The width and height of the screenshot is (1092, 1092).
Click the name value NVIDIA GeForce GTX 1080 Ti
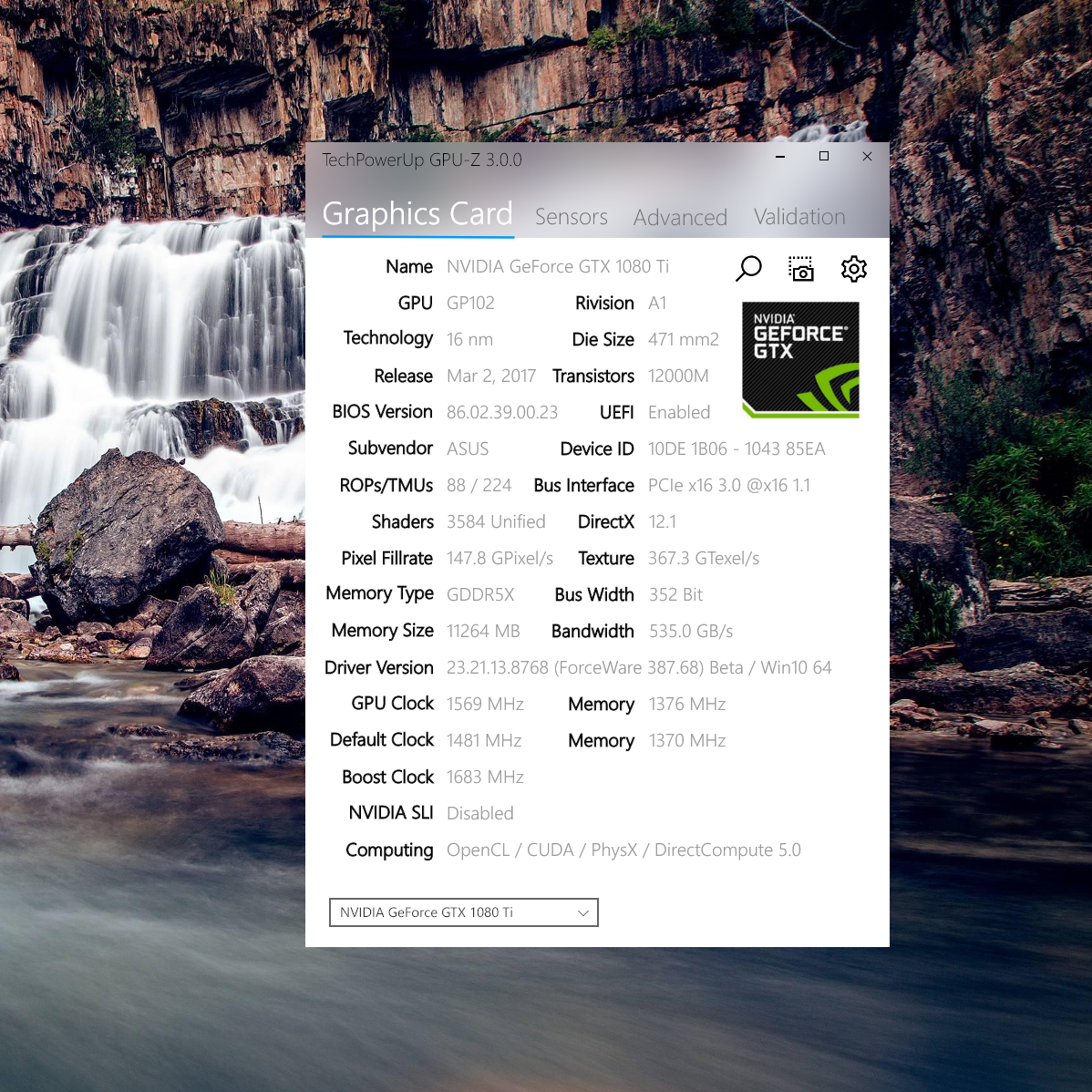pos(558,267)
